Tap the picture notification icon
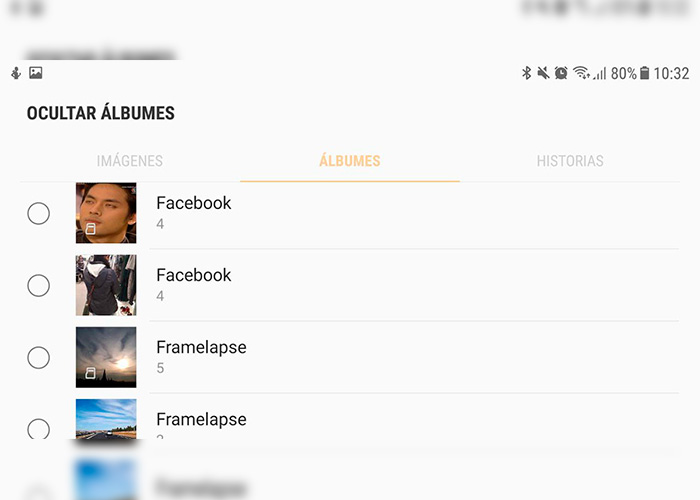 coord(36,73)
